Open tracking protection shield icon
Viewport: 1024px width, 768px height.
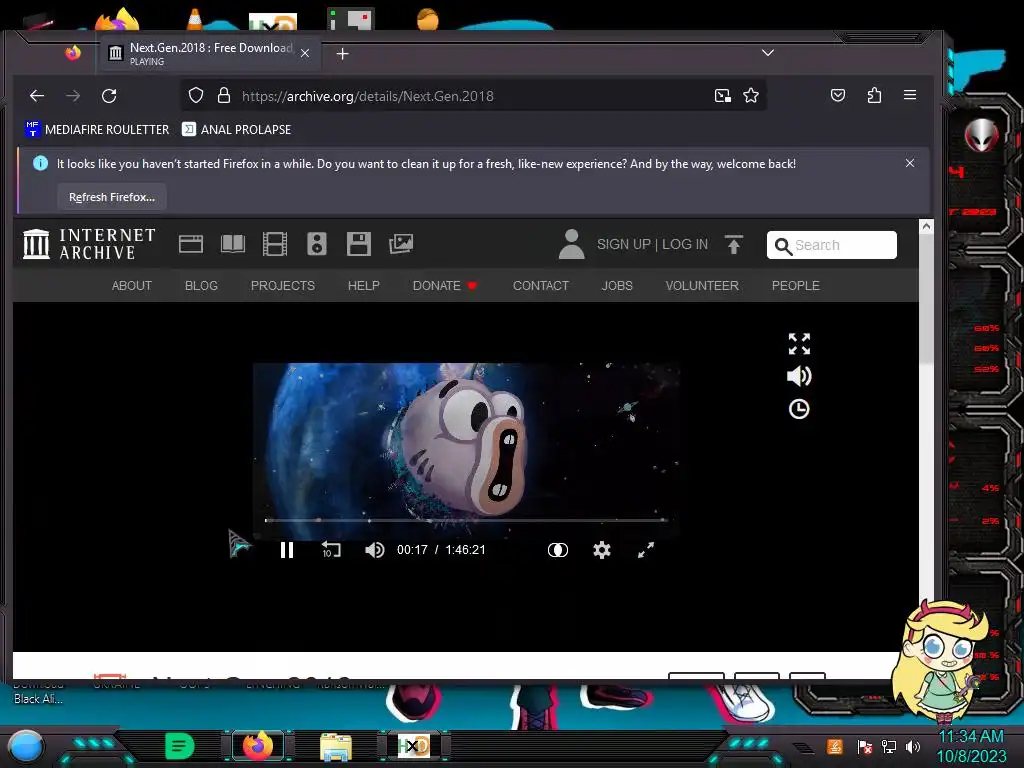pos(196,95)
